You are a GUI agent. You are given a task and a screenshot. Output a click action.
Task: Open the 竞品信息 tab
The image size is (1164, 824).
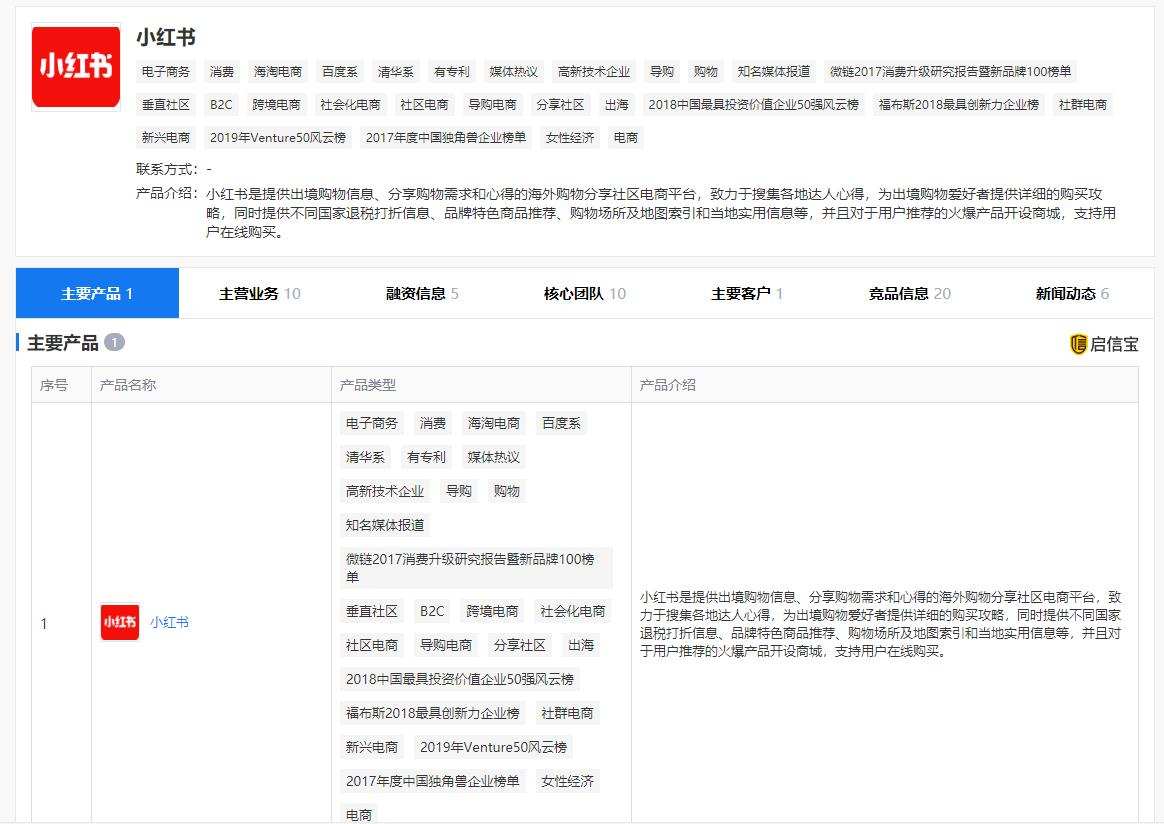[909, 293]
